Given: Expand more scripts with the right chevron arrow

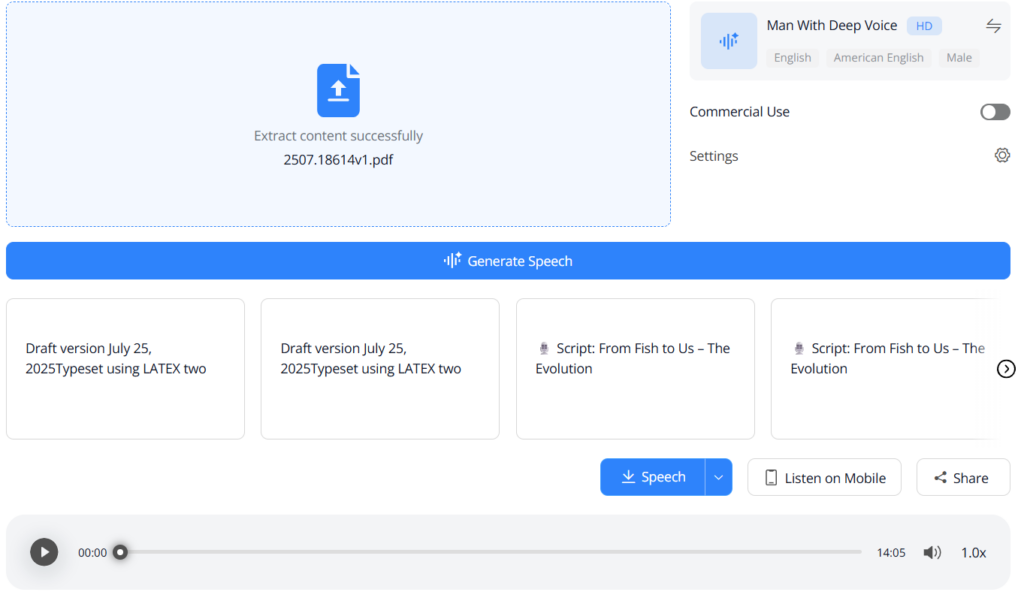Looking at the screenshot, I should point(1006,369).
